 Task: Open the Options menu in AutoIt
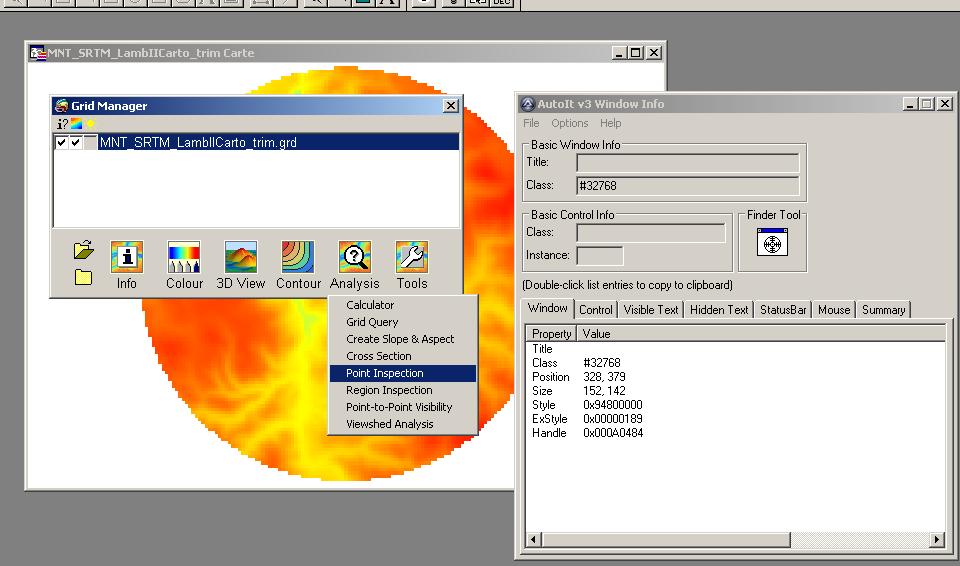point(569,123)
